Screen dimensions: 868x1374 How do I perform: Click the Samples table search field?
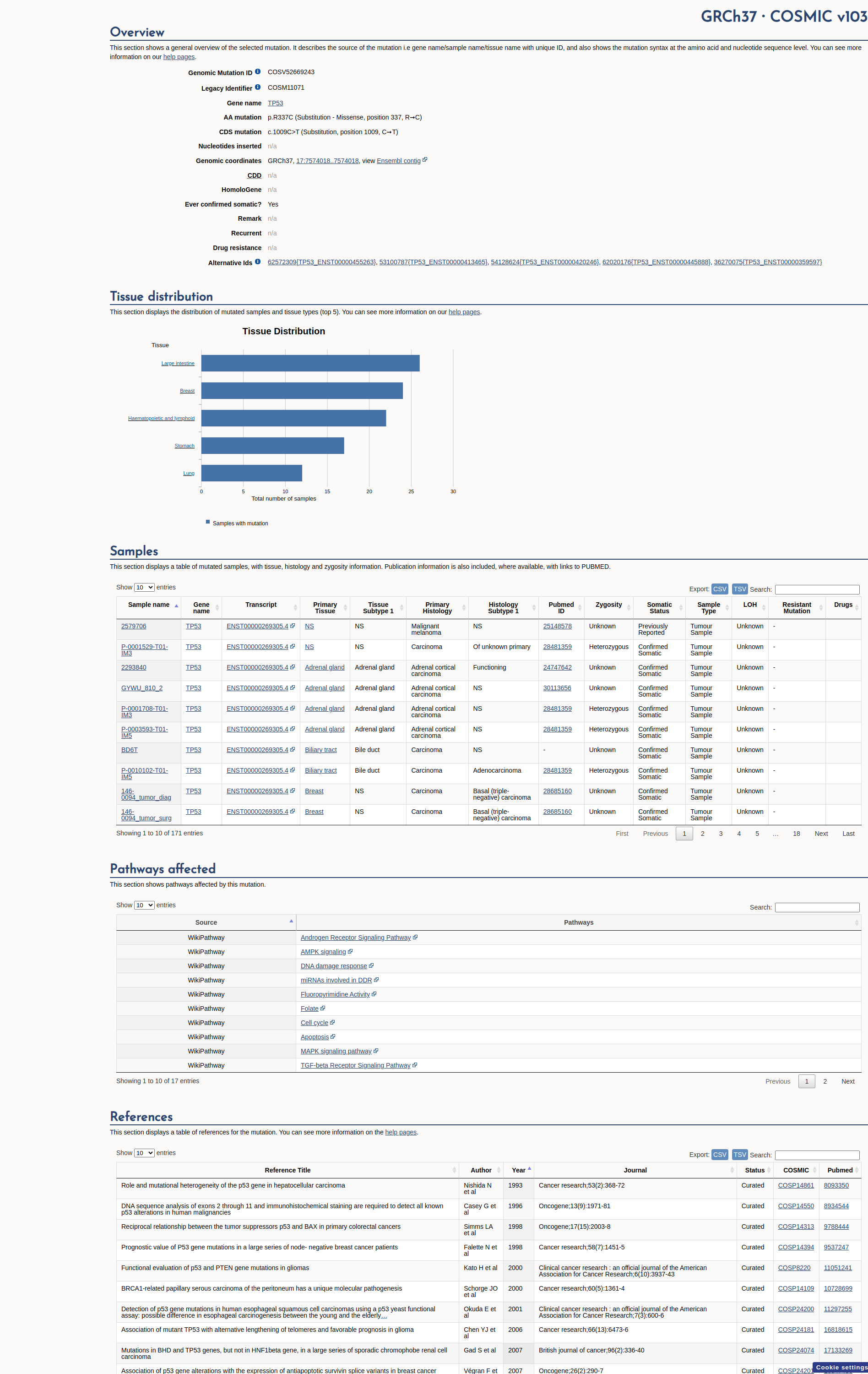coord(817,589)
